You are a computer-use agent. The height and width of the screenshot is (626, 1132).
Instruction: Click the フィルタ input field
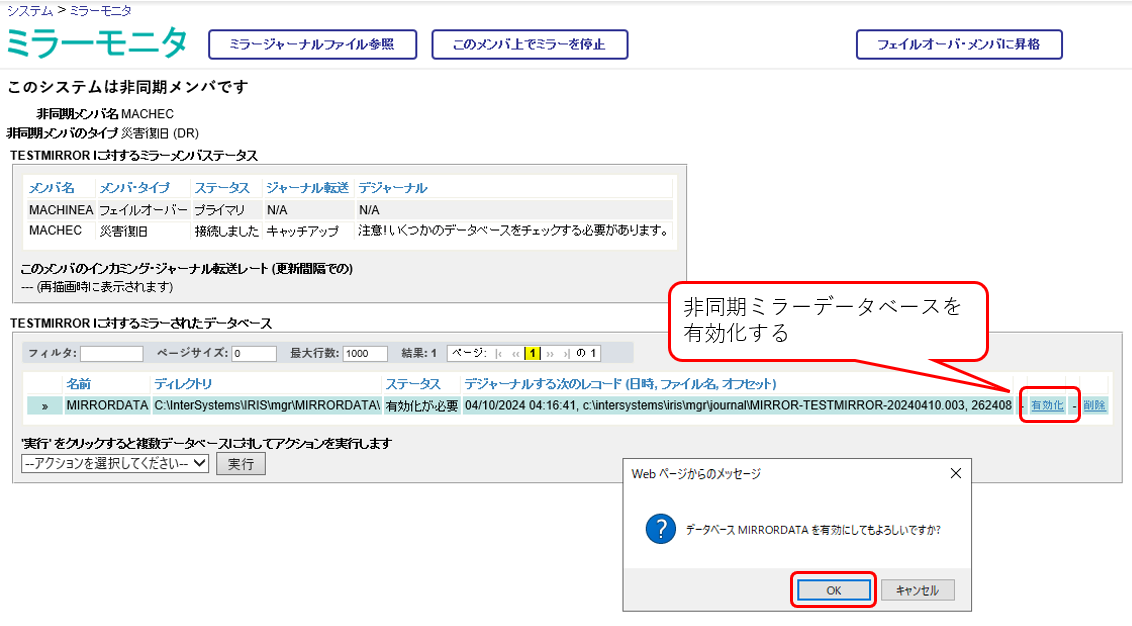(x=112, y=354)
